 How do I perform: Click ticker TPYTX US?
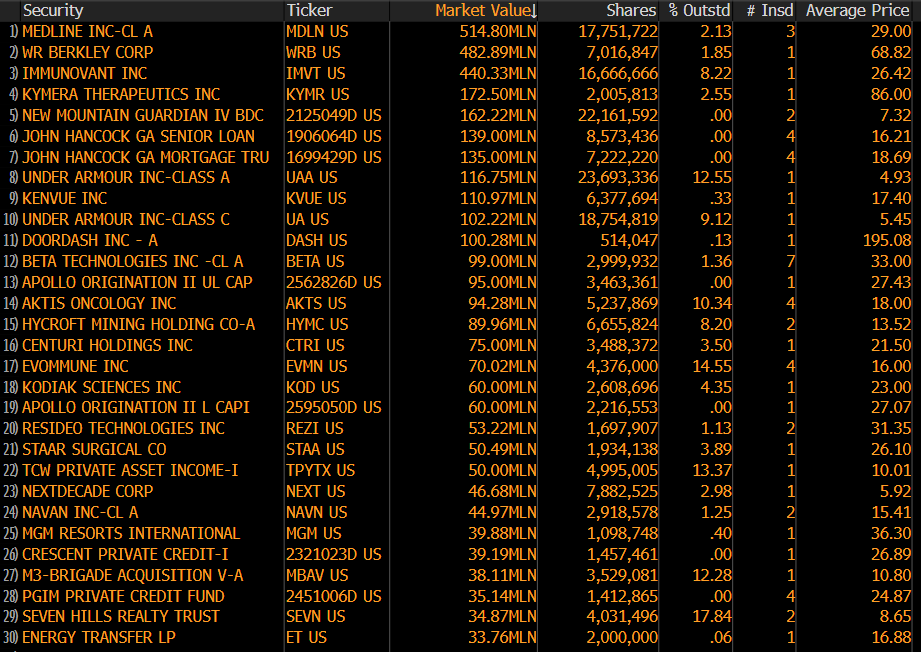coord(321,470)
